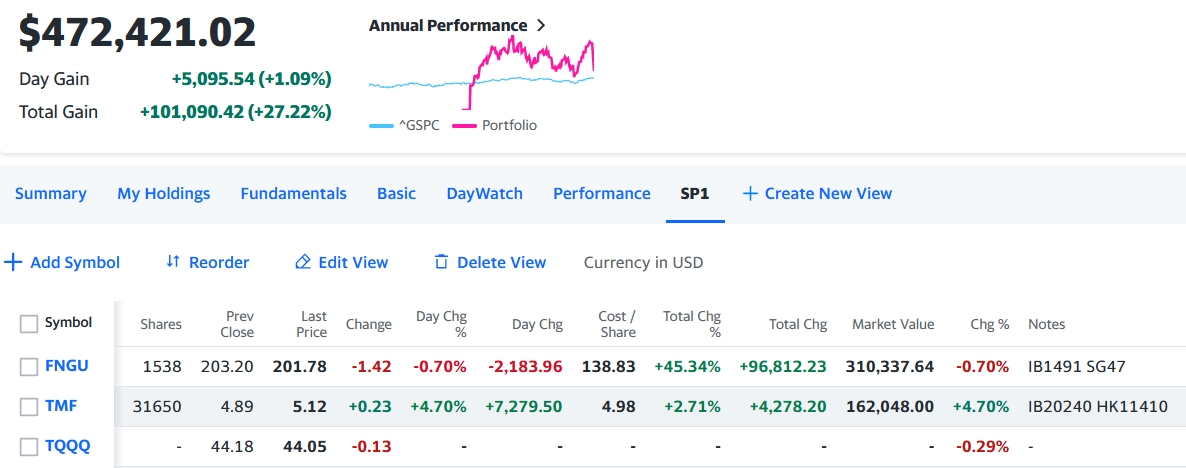Check the TMF row checkbox
Image resolution: width=1186 pixels, height=468 pixels.
coord(30,406)
